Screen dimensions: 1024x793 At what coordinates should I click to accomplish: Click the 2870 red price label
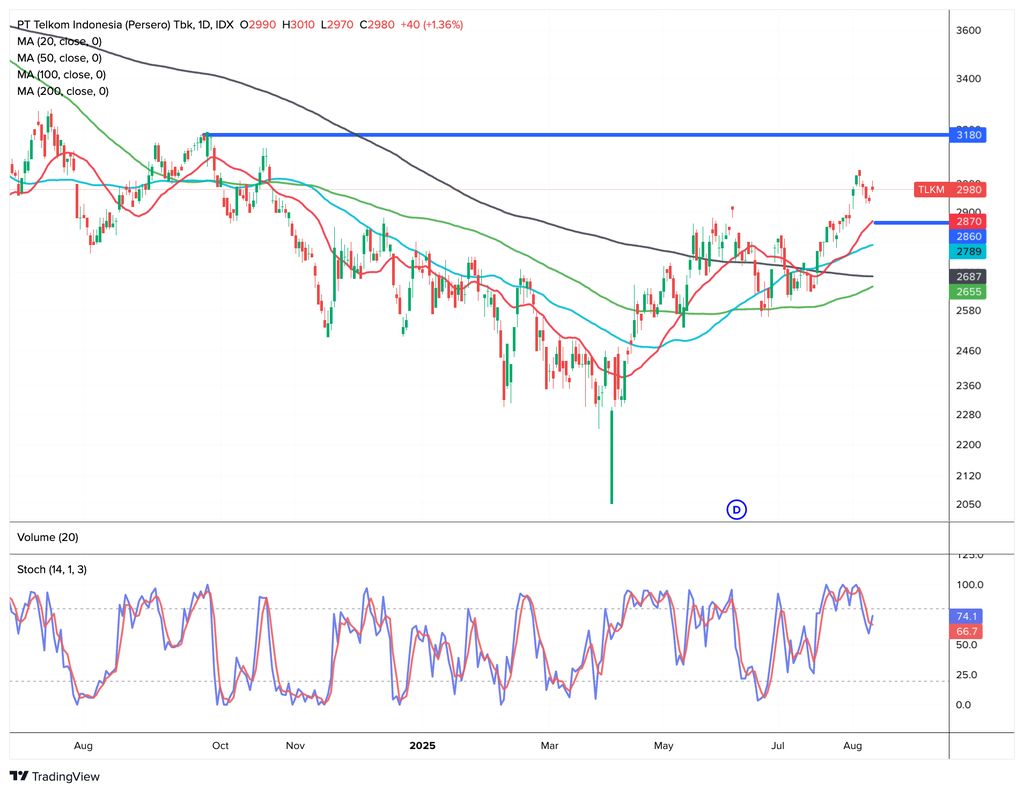[968, 221]
